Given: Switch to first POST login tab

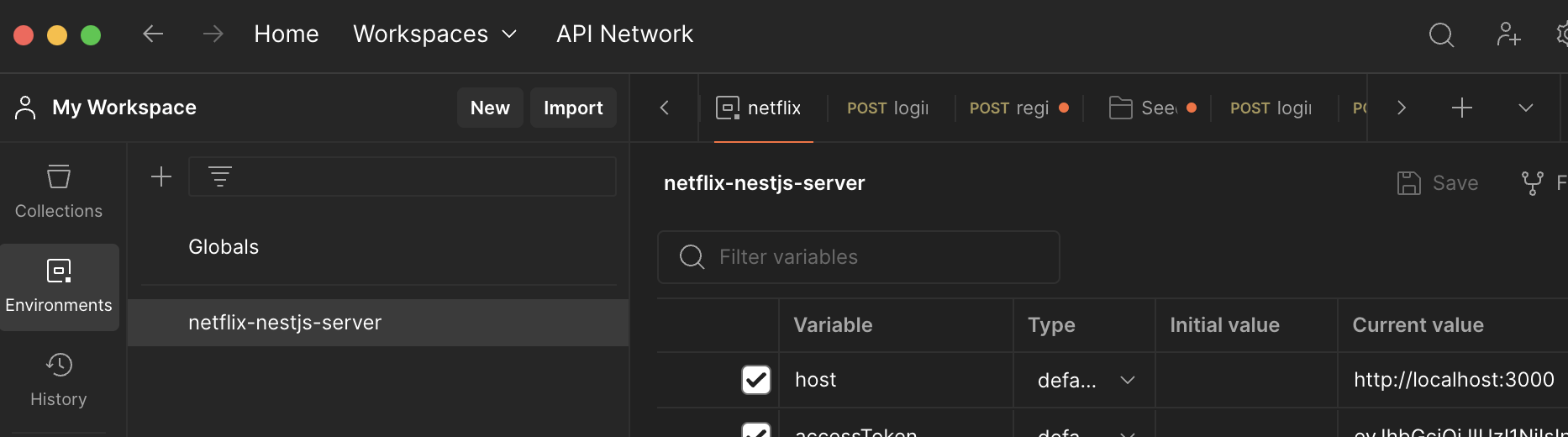Looking at the screenshot, I should (888, 108).
